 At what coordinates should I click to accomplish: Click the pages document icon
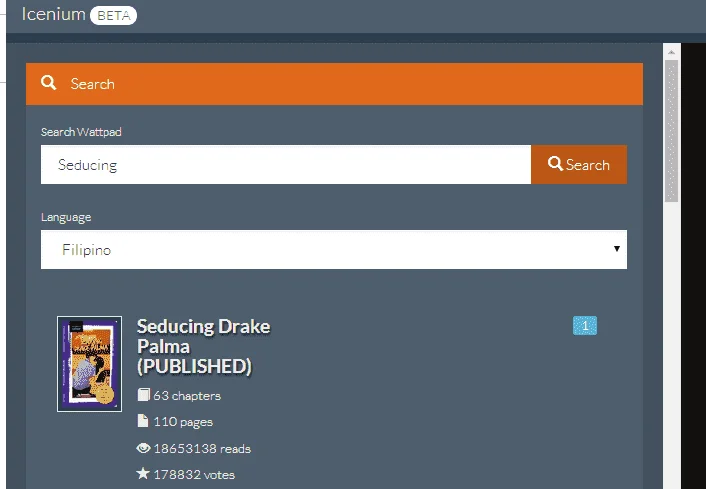pos(142,421)
